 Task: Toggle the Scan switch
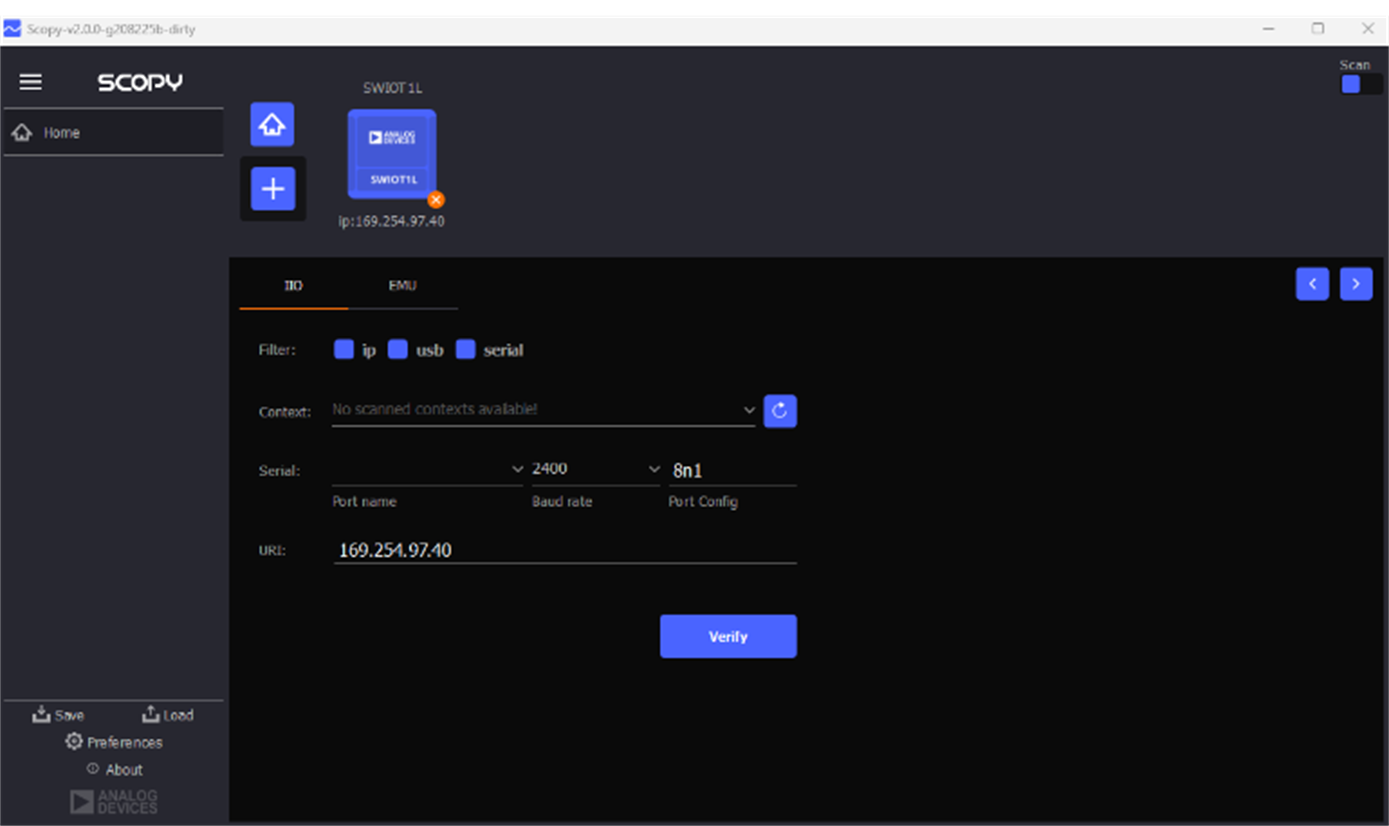(1360, 84)
